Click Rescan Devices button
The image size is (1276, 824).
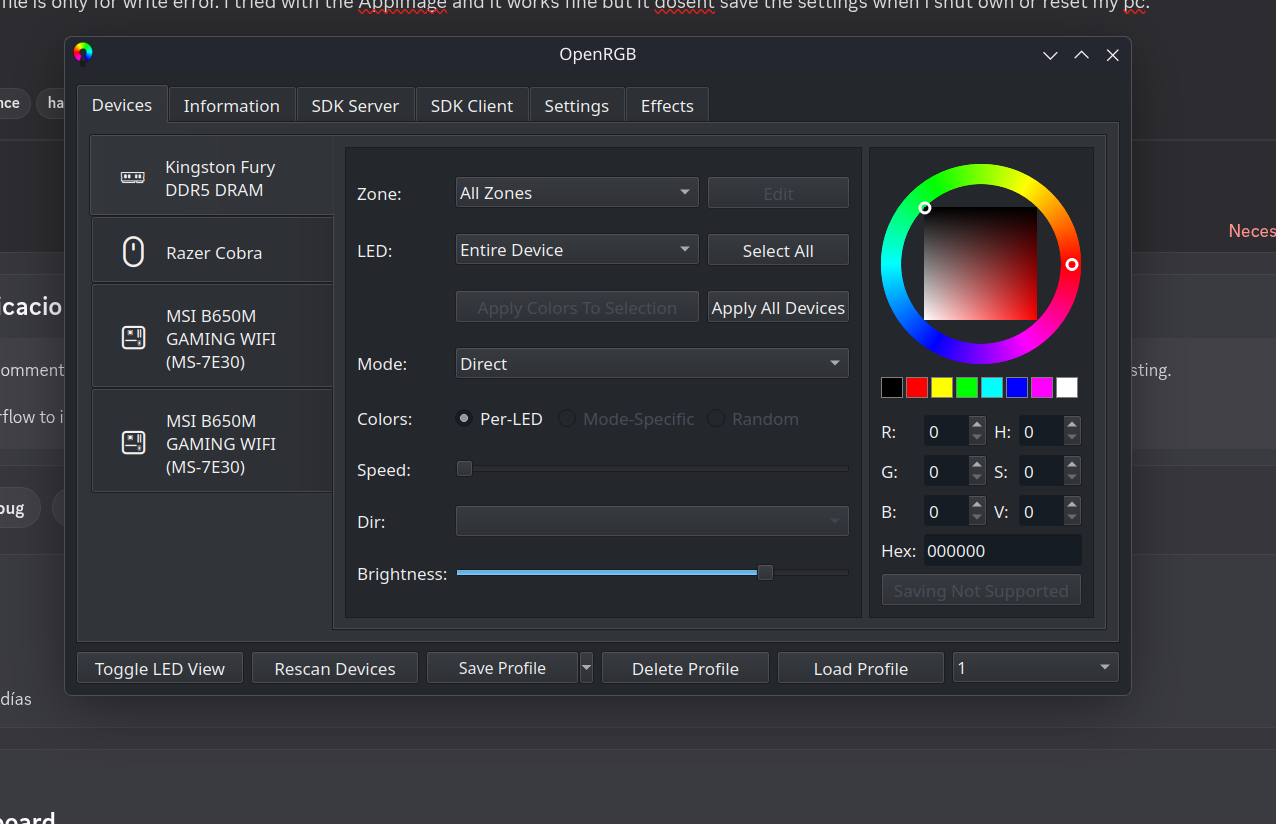pos(335,669)
